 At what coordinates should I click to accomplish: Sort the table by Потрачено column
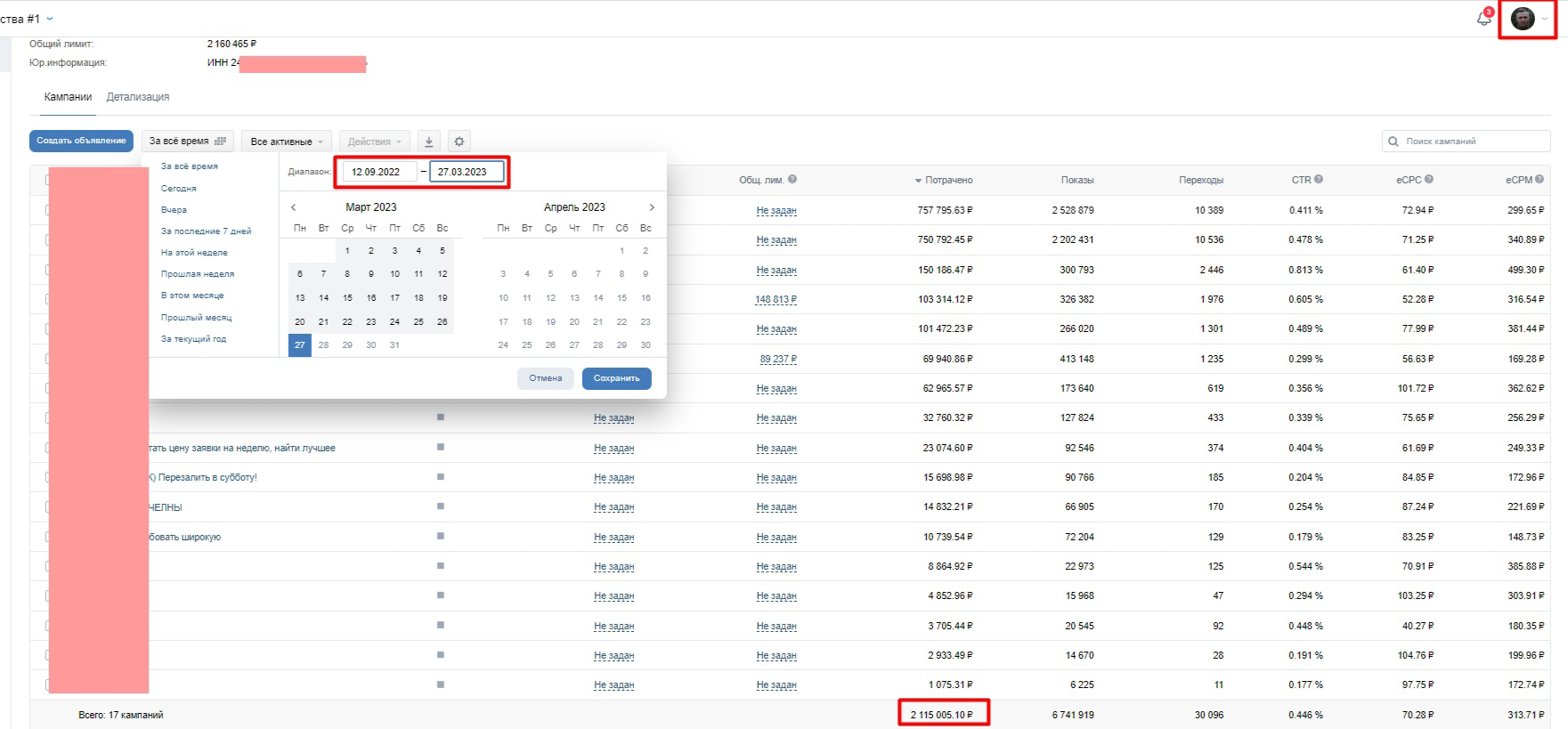pos(944,180)
